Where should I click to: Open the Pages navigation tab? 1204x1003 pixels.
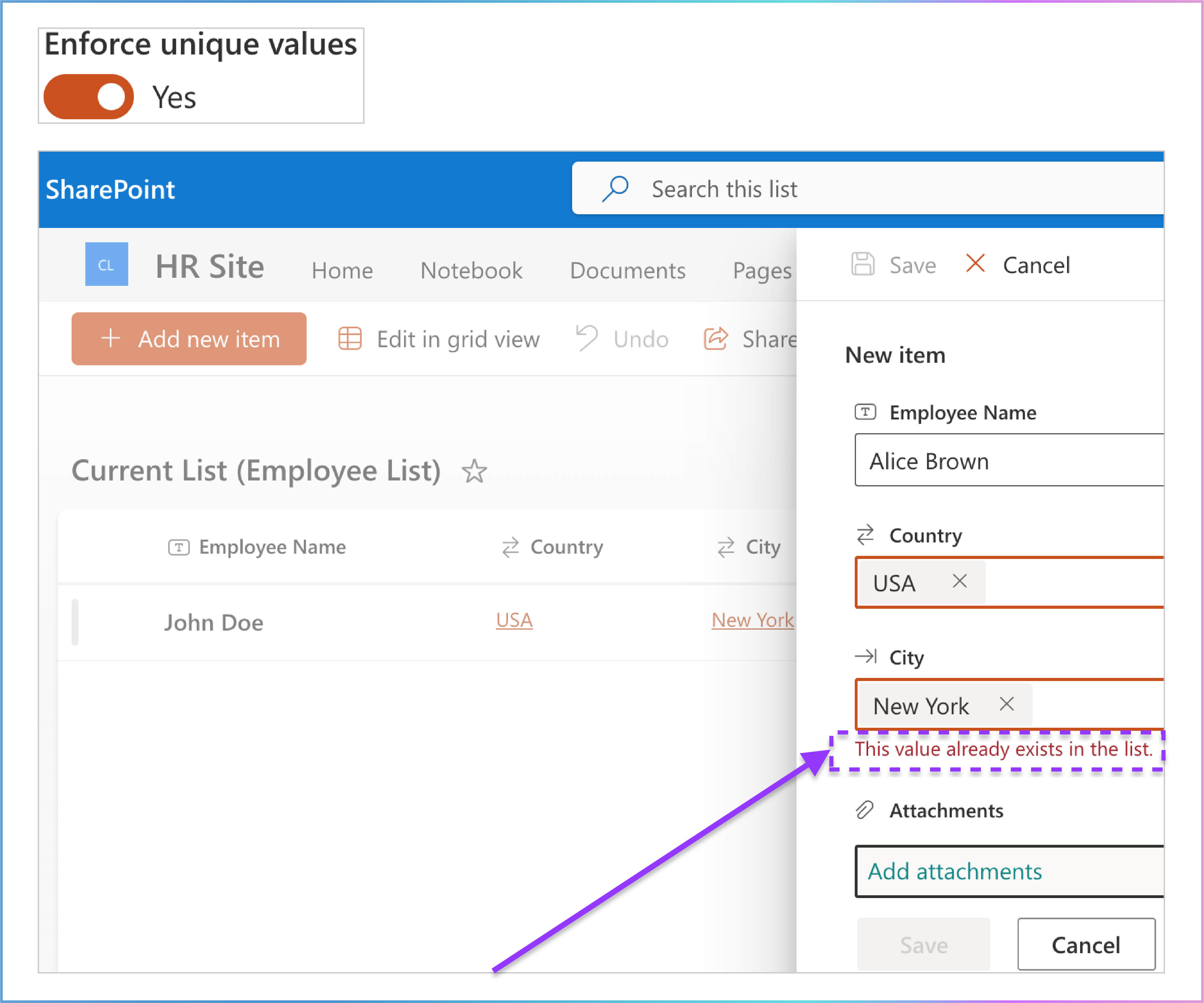[762, 271]
